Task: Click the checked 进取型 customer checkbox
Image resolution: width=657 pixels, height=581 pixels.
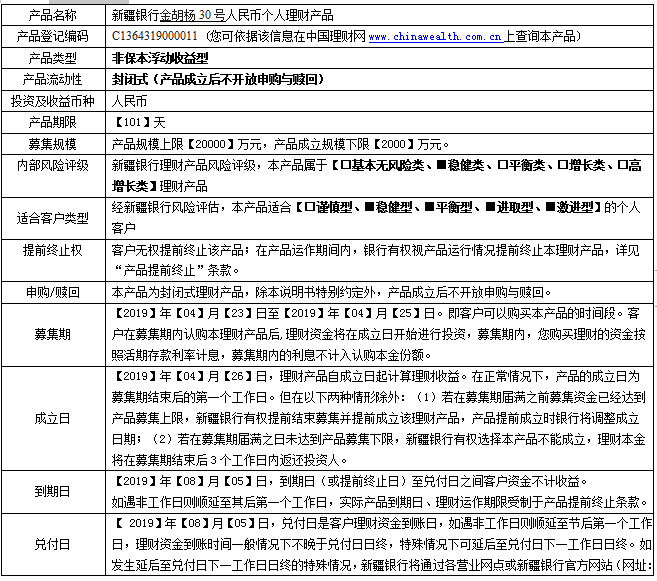Action: 490,207
